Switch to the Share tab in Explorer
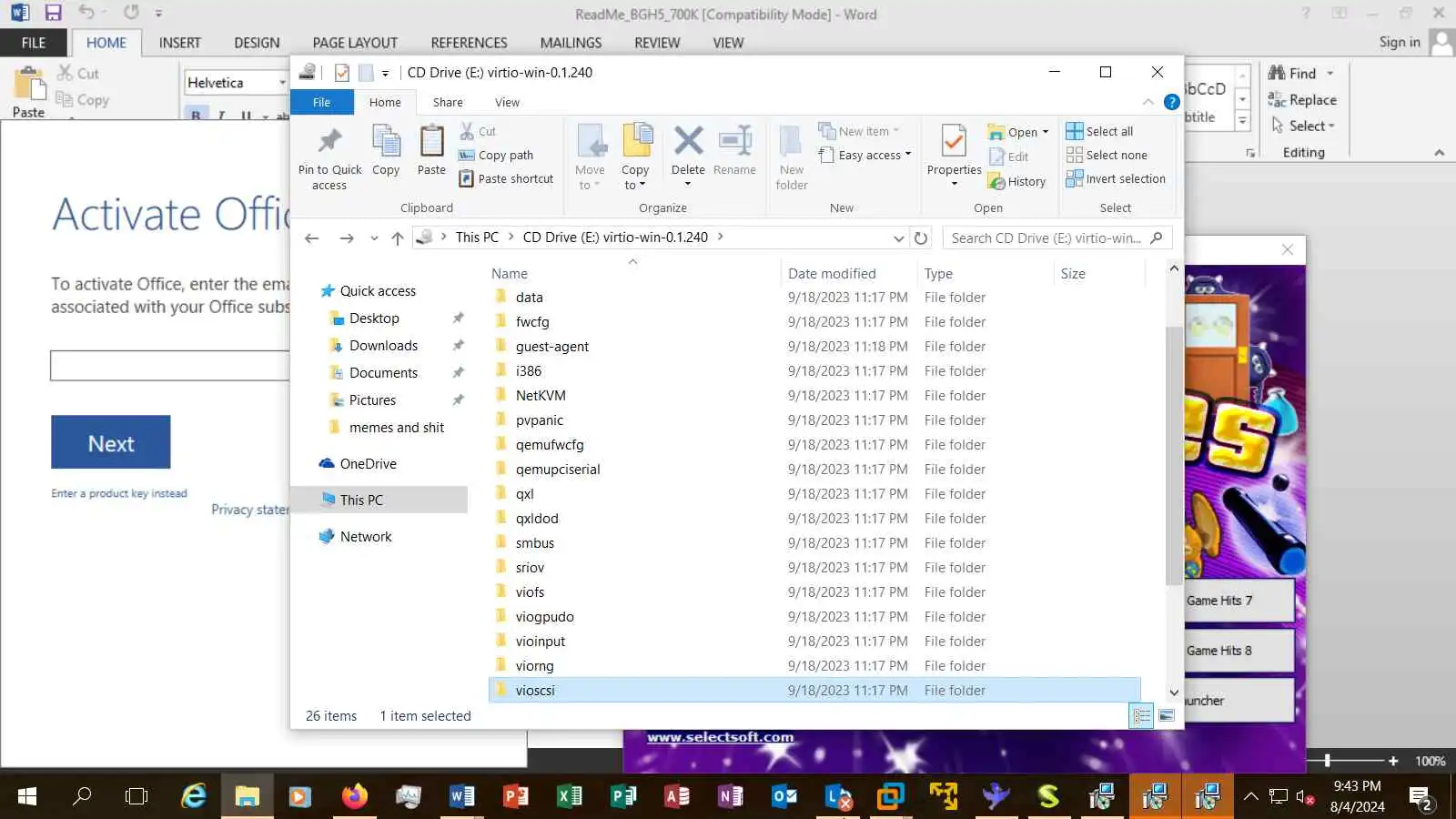 coord(448,103)
